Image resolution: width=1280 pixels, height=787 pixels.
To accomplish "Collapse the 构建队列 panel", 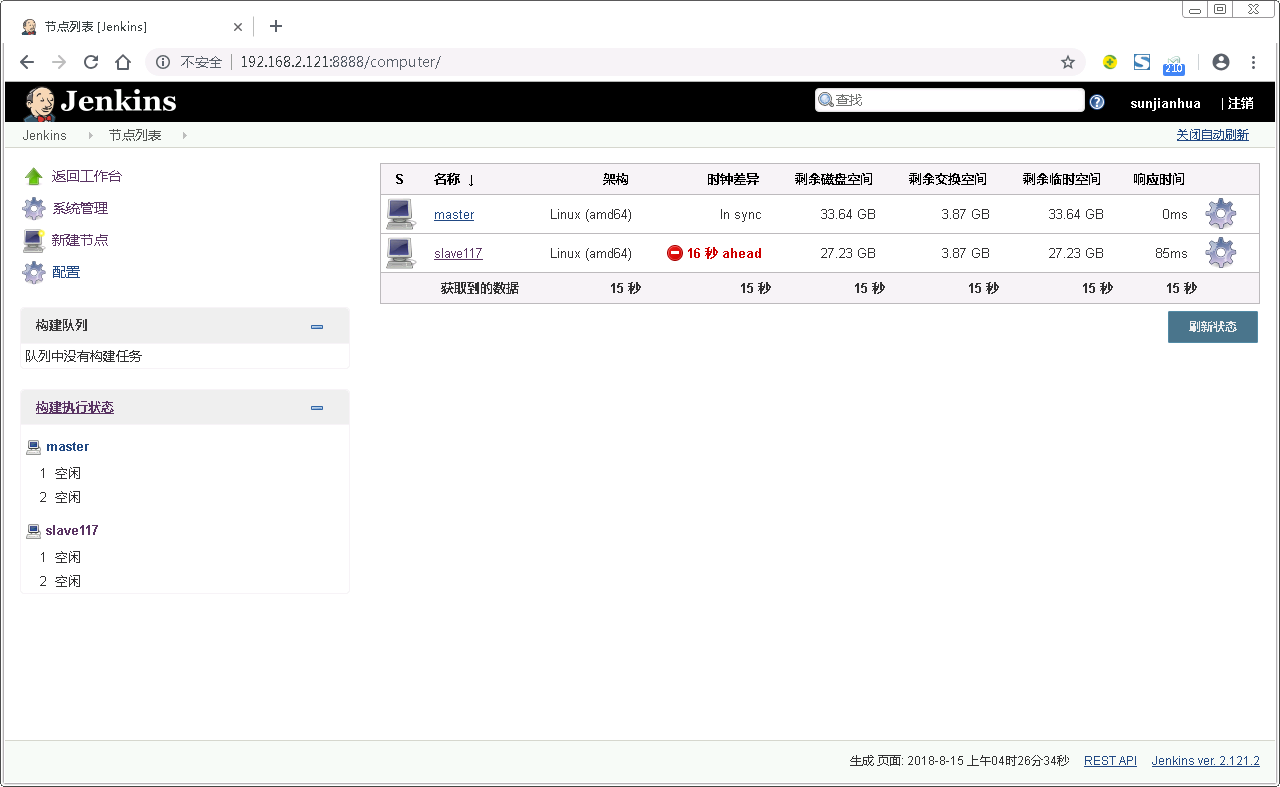I will [x=317, y=326].
